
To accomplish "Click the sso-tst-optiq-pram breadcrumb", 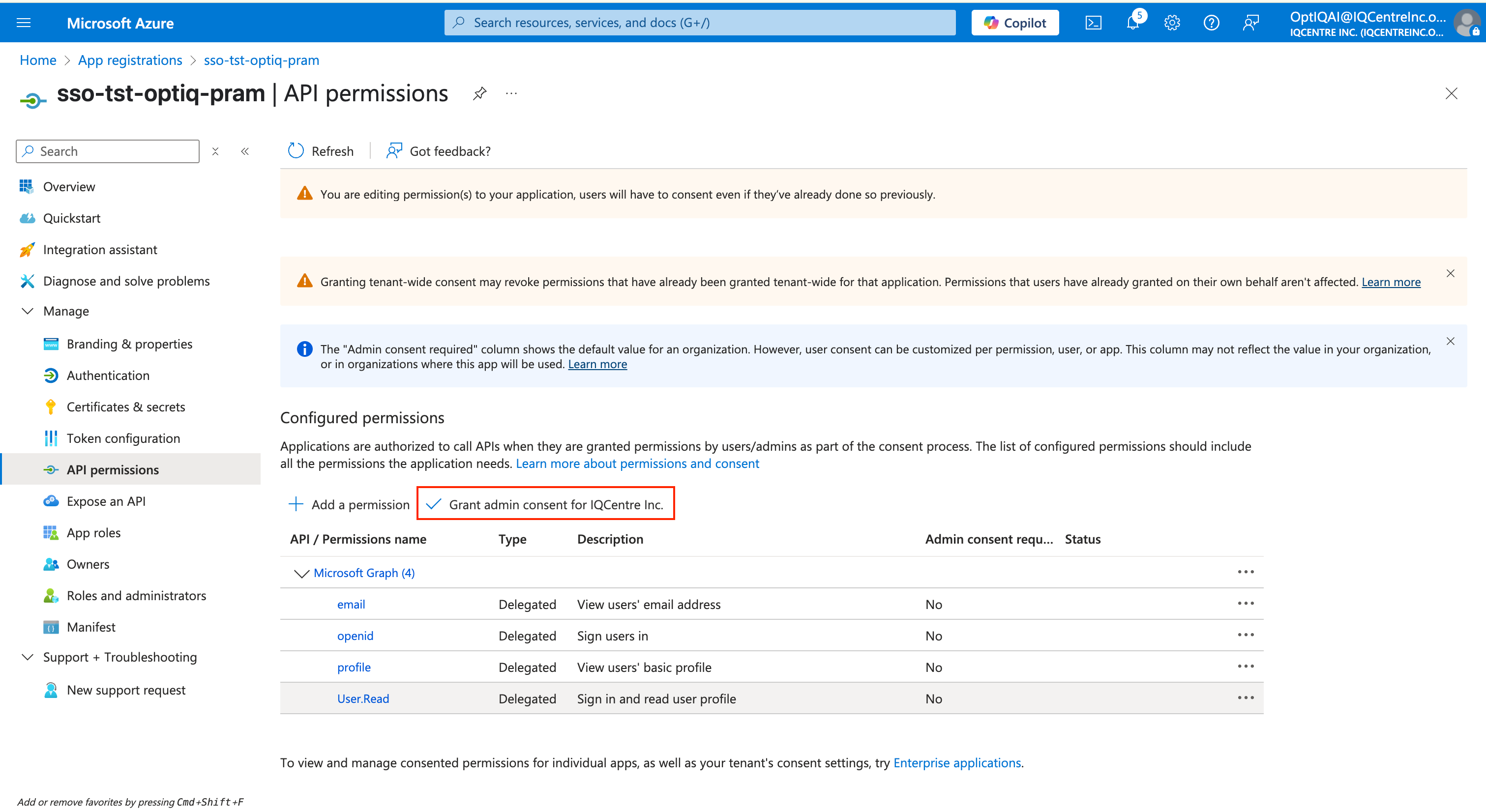I will click(x=261, y=60).
